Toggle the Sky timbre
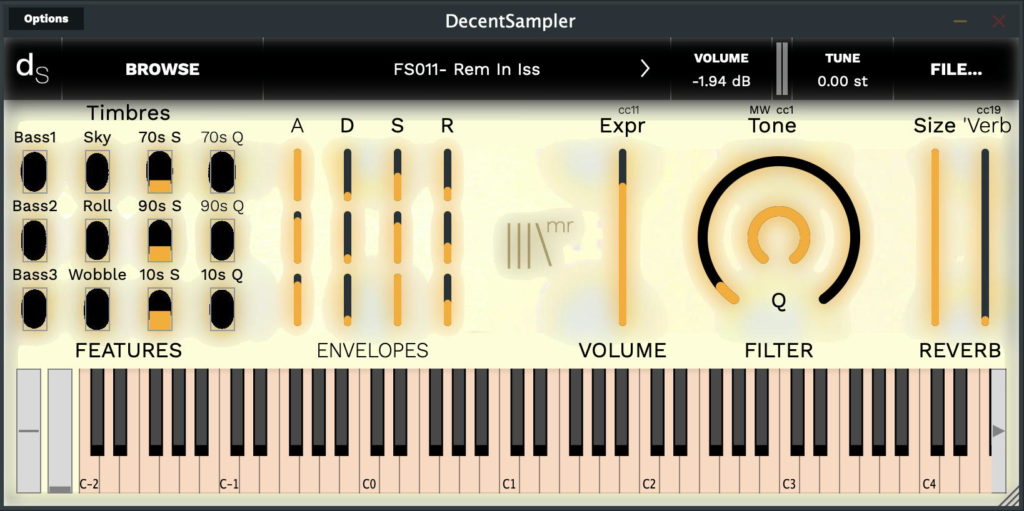Screen dimensions: 1024x511 tap(97, 171)
